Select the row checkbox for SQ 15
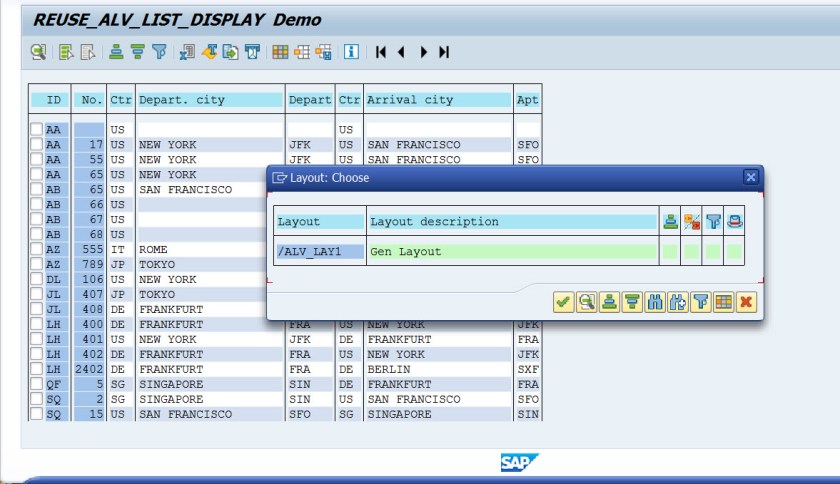840x484 pixels. pos(37,414)
